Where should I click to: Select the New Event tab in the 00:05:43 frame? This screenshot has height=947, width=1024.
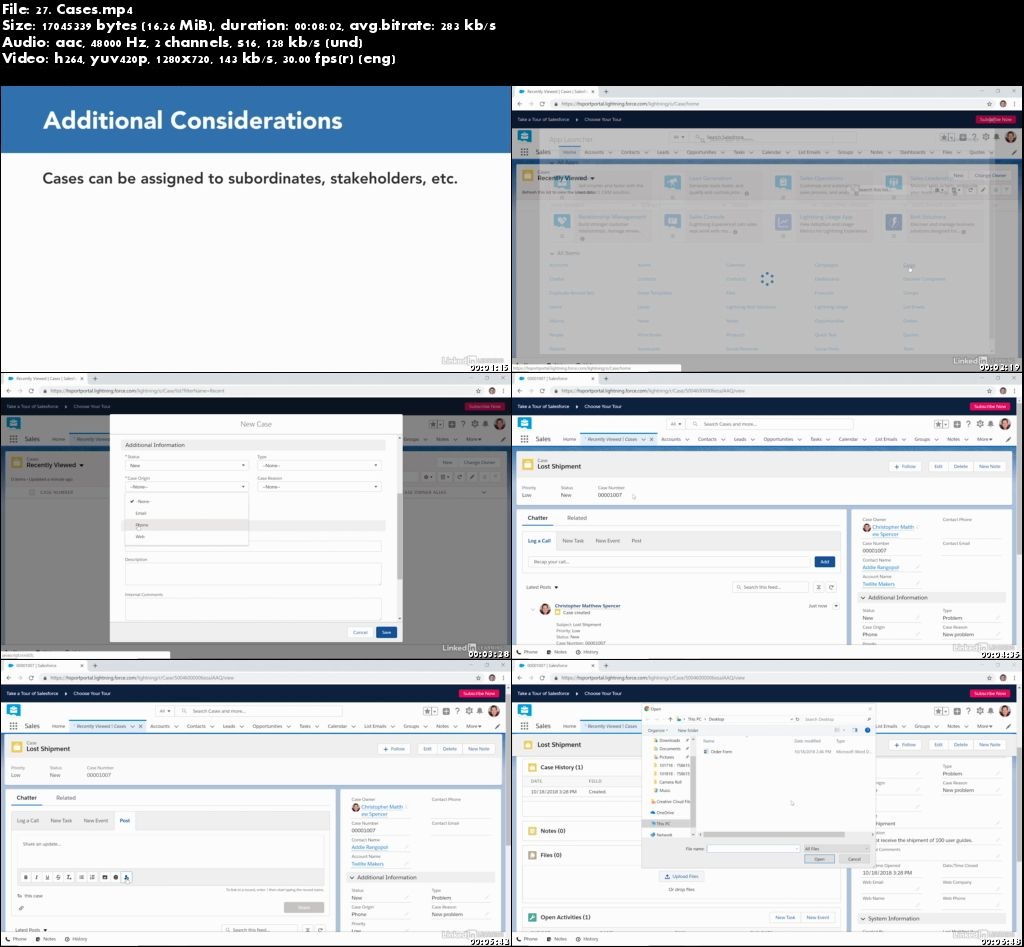96,820
